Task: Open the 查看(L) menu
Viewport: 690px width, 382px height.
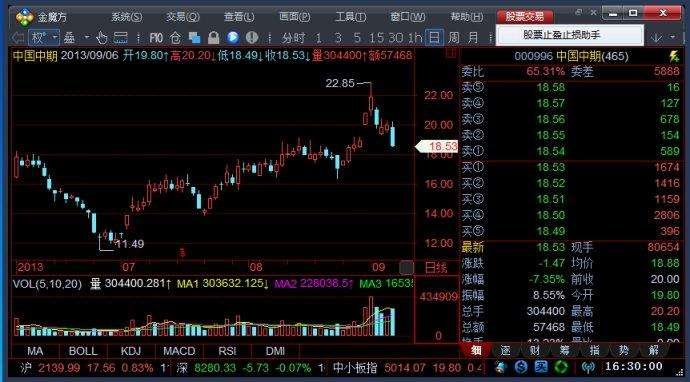Action: click(x=239, y=17)
